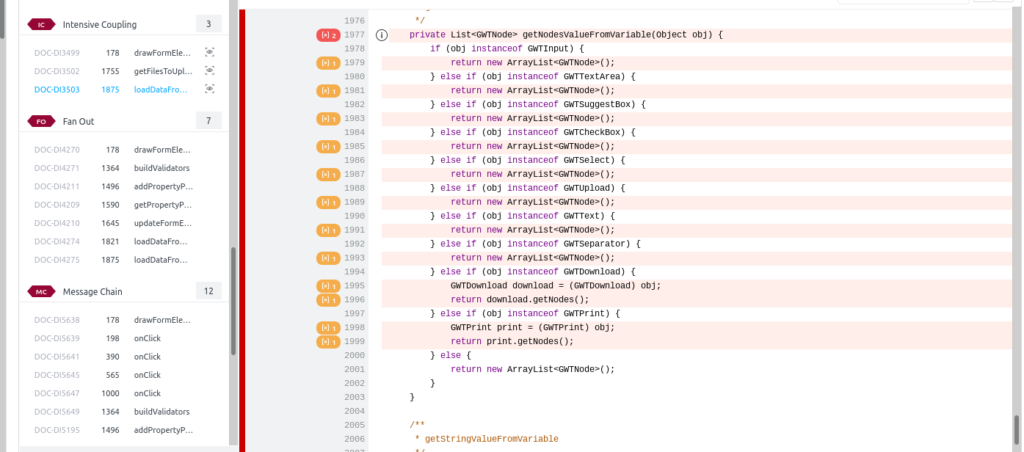
Task: Collapse the Fan Out section header
Action: [x=78, y=121]
